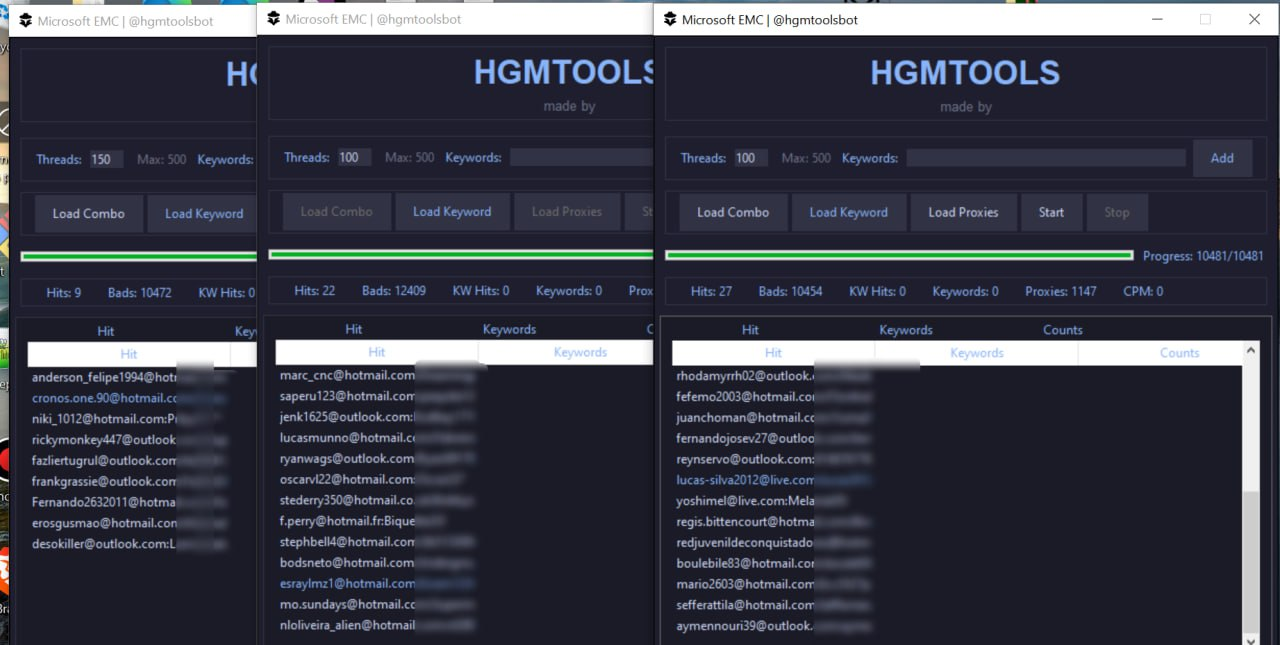The image size is (1280, 645).
Task: Click the app icon in the left window title bar
Action: pos(26,21)
